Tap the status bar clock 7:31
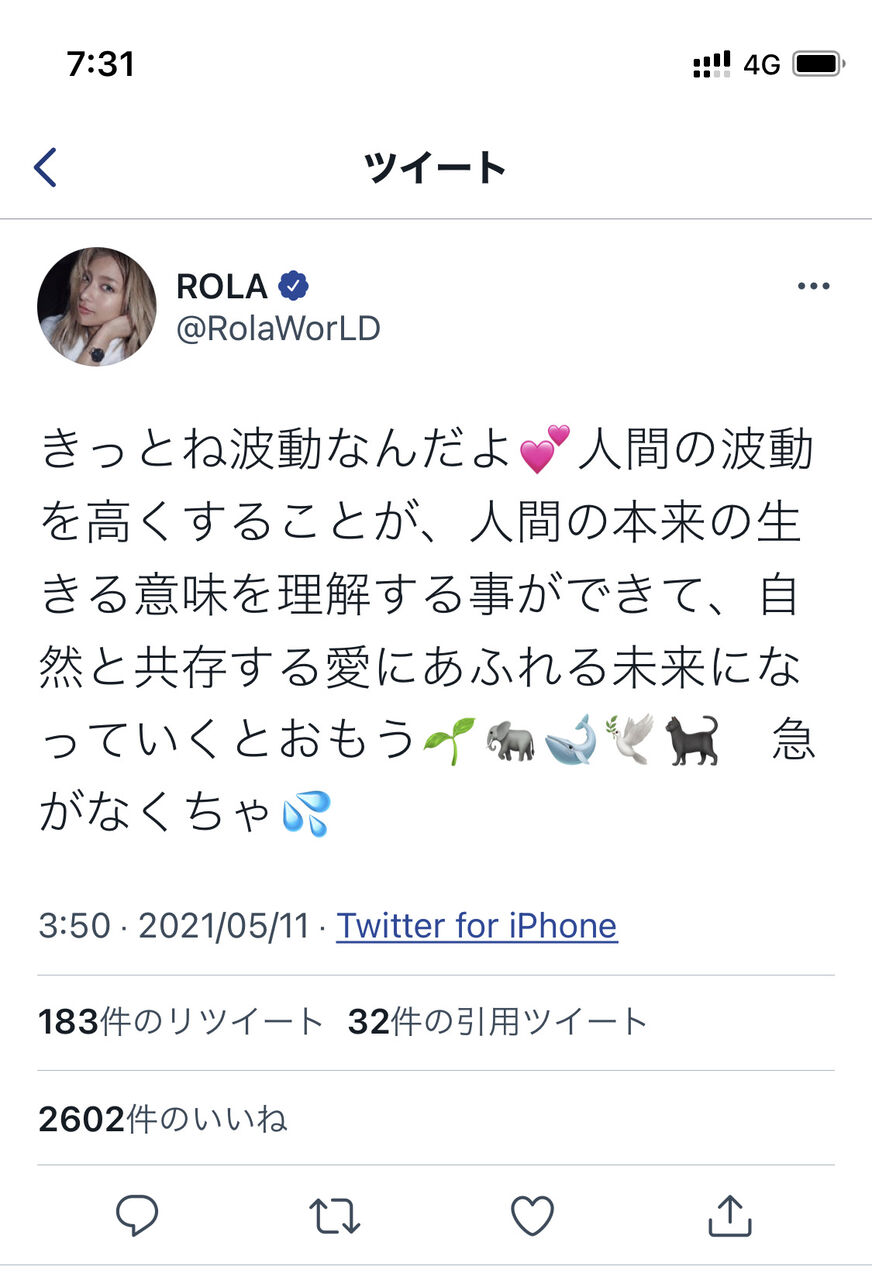The width and height of the screenshot is (872, 1280). point(100,65)
